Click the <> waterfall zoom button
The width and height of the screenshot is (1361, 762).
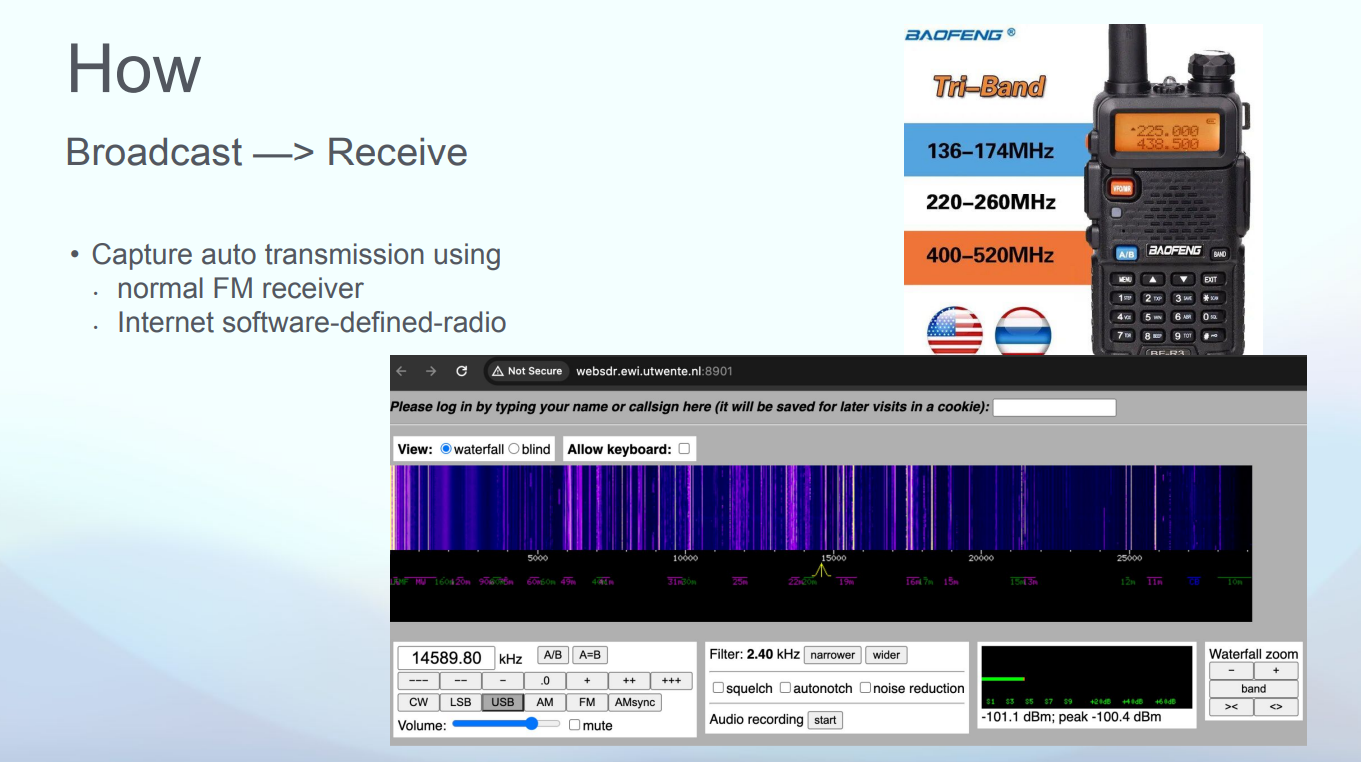pos(1276,707)
